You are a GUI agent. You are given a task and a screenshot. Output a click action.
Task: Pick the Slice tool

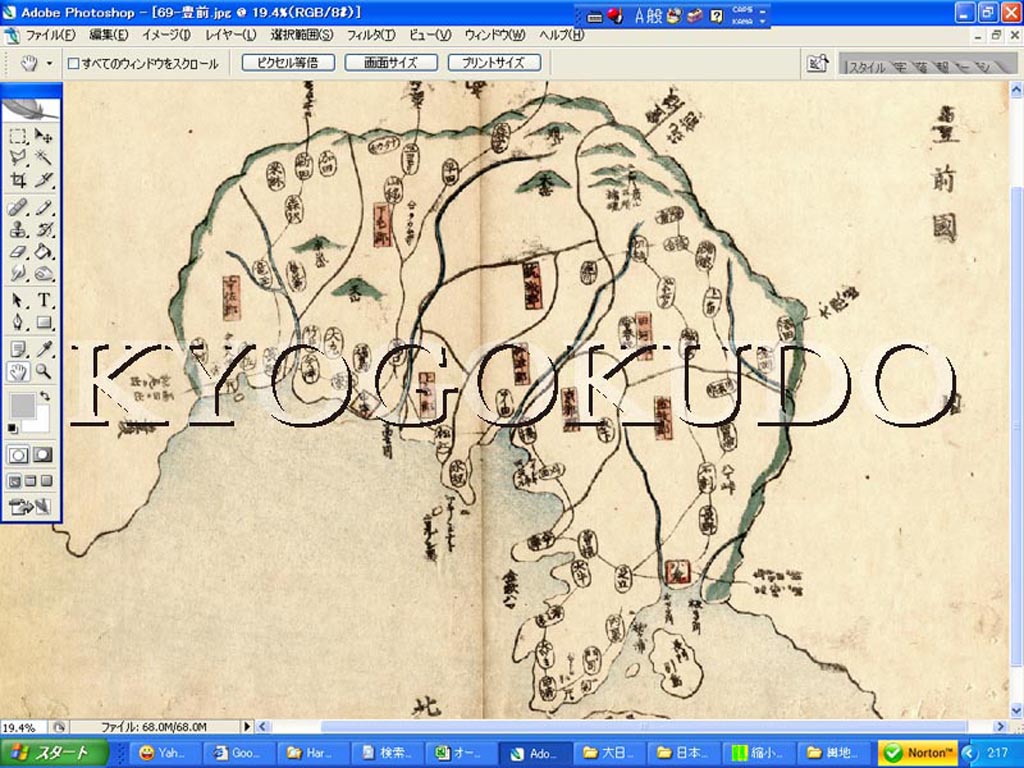(43, 180)
